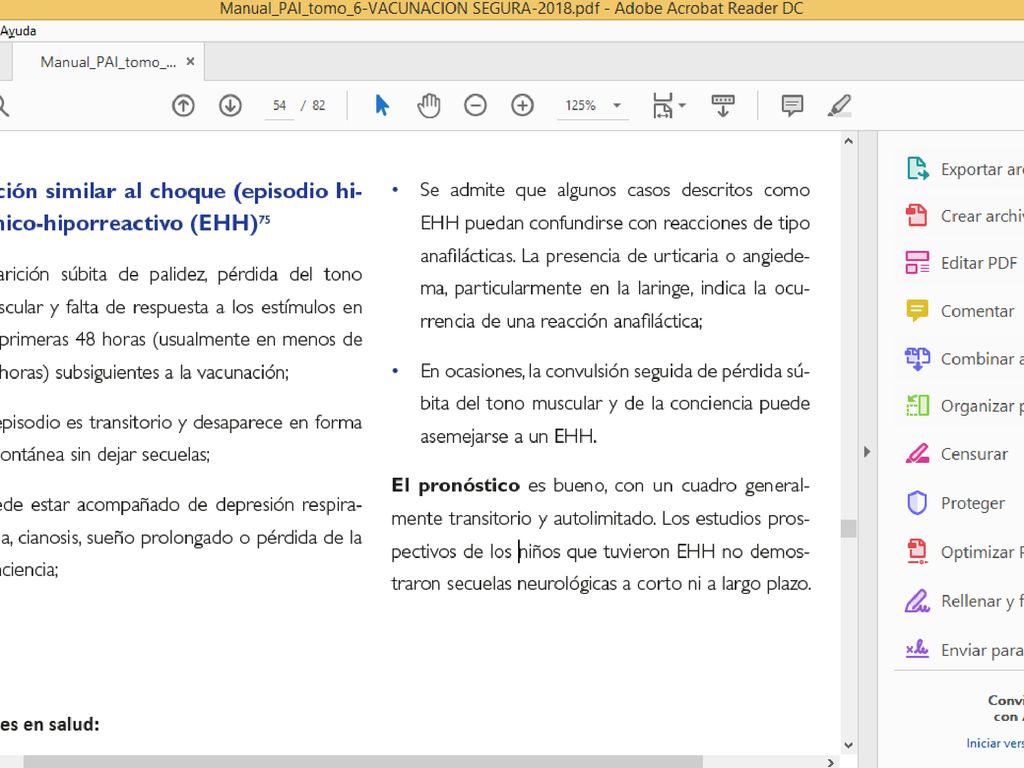Screen dimensions: 1024x768
Task: Open the Censurar tool
Action: point(974,454)
